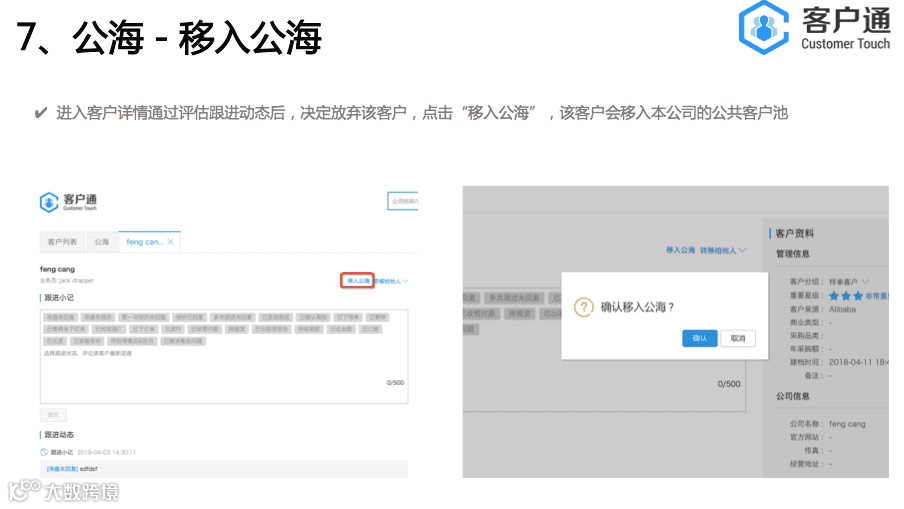The image size is (904, 509).
Task: Open the 客户分组 样单客户 dropdown
Action: coord(849,282)
